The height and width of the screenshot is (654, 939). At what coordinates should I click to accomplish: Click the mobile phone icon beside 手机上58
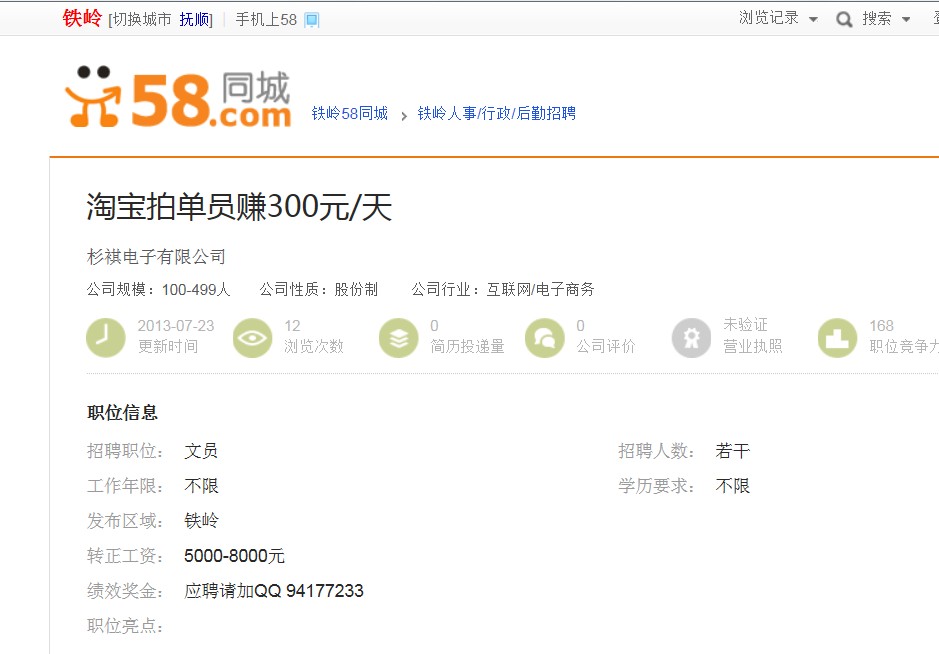(x=312, y=20)
